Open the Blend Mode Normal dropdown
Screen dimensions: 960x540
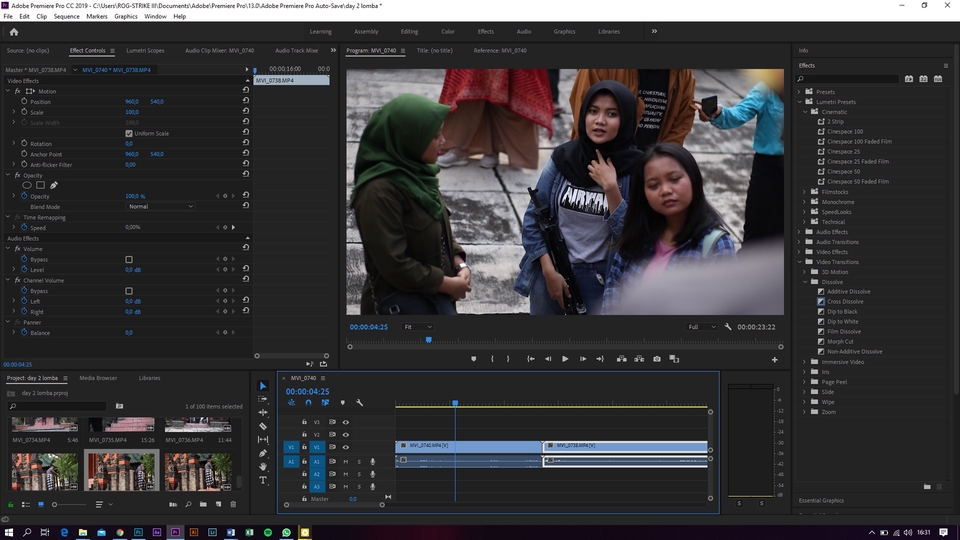160,206
